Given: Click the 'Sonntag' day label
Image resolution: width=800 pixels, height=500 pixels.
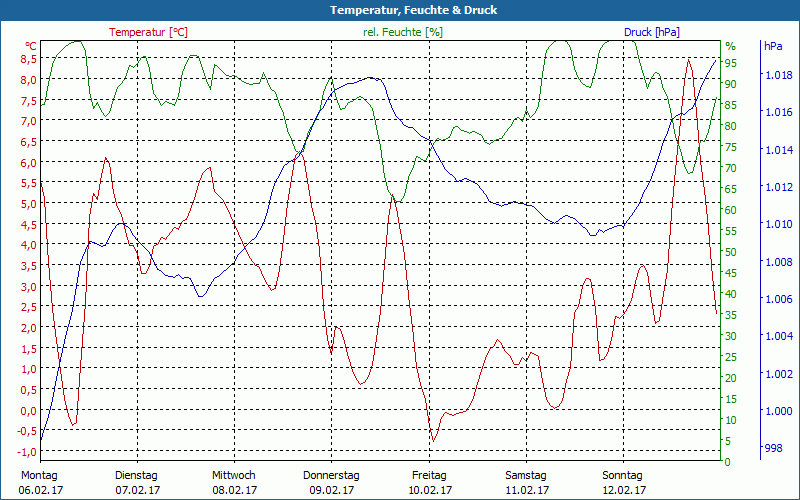Looking at the screenshot, I should click(x=622, y=475).
